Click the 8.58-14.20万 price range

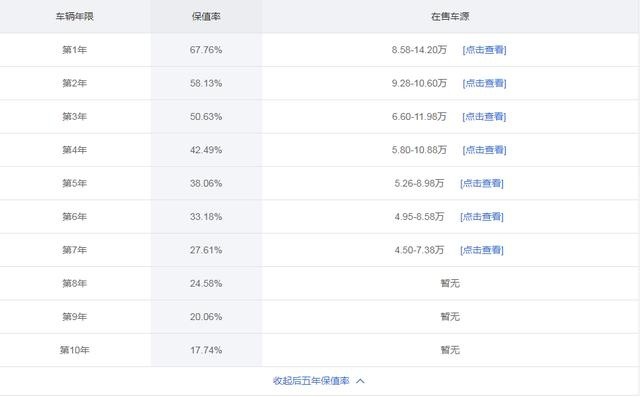click(x=419, y=50)
